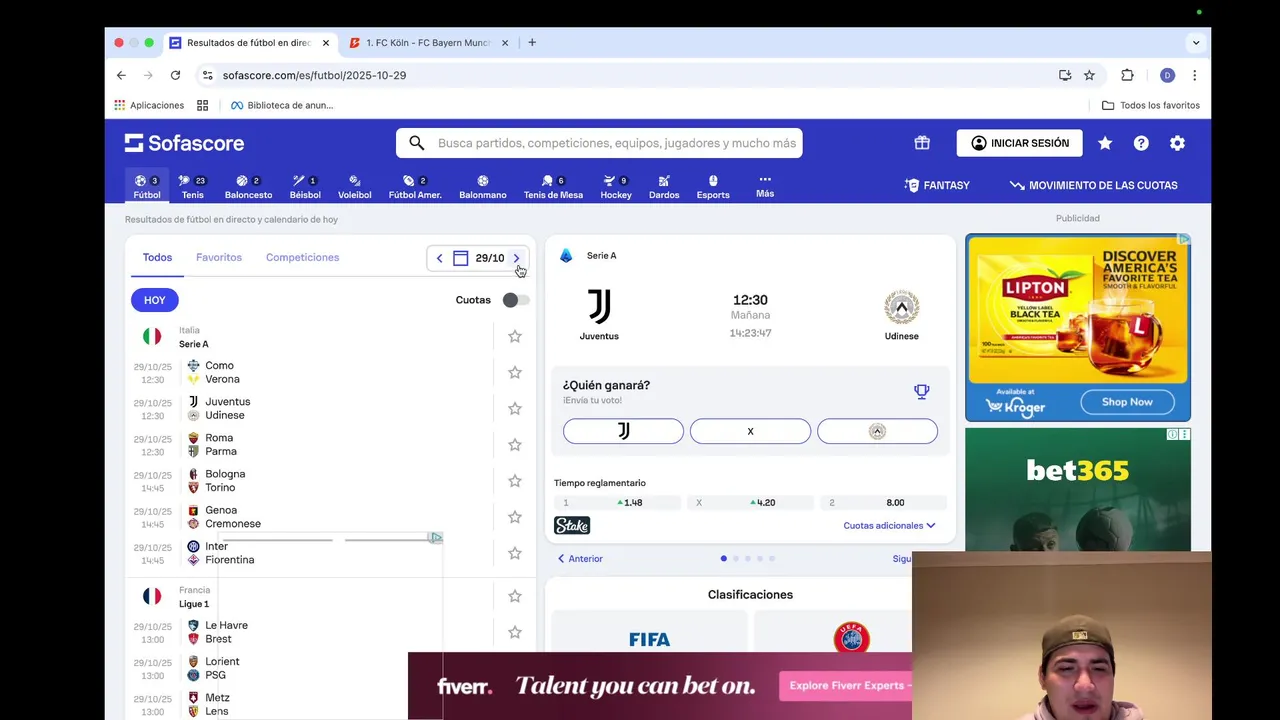Open Chrome extensions puzzle icon
Viewport: 1280px width, 720px height.
tap(1127, 75)
